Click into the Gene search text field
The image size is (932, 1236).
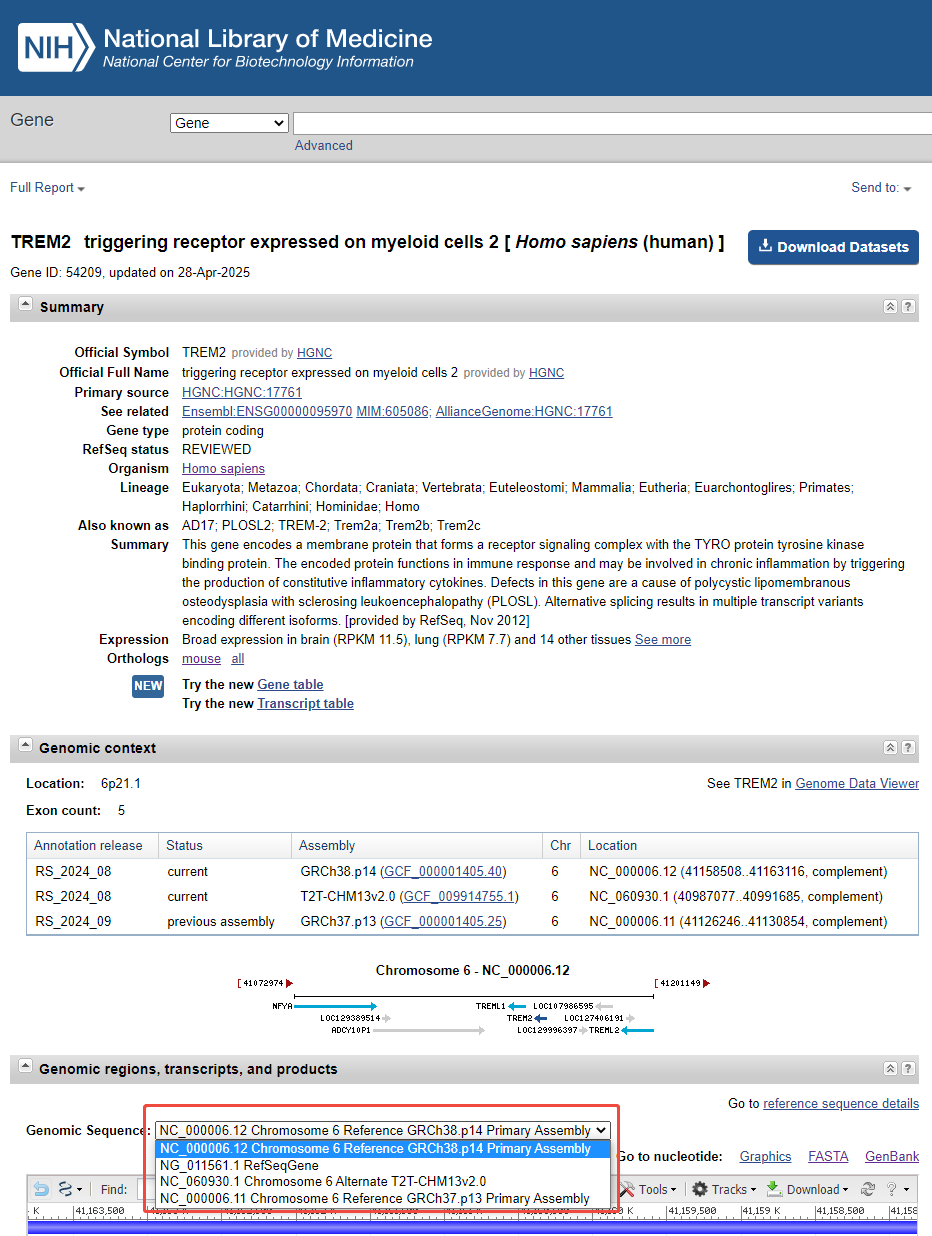tap(610, 123)
